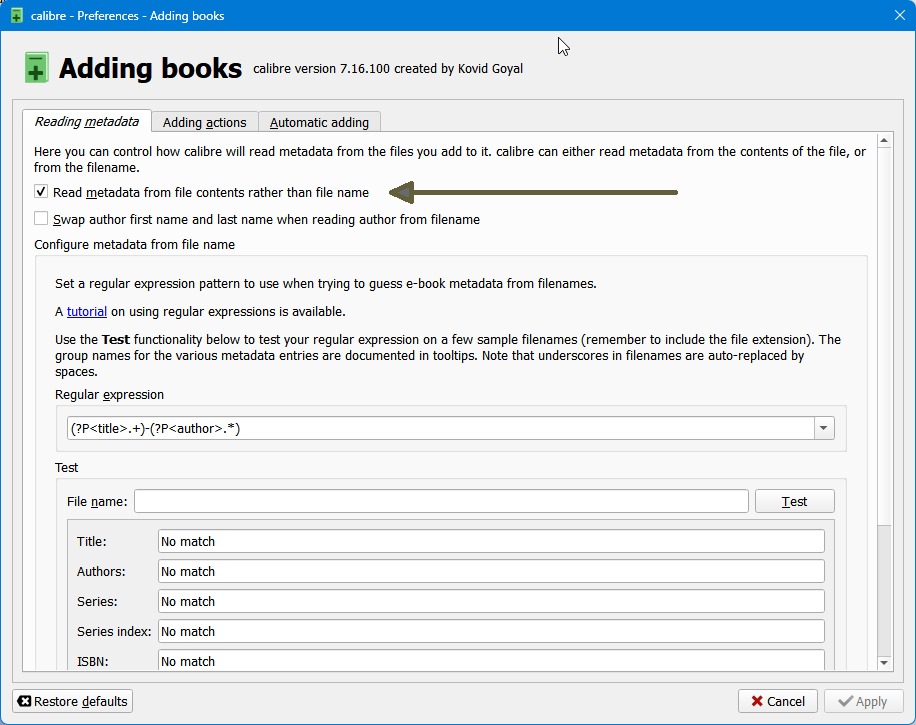
Task: Click the Regular expression text field
Action: click(x=440, y=429)
